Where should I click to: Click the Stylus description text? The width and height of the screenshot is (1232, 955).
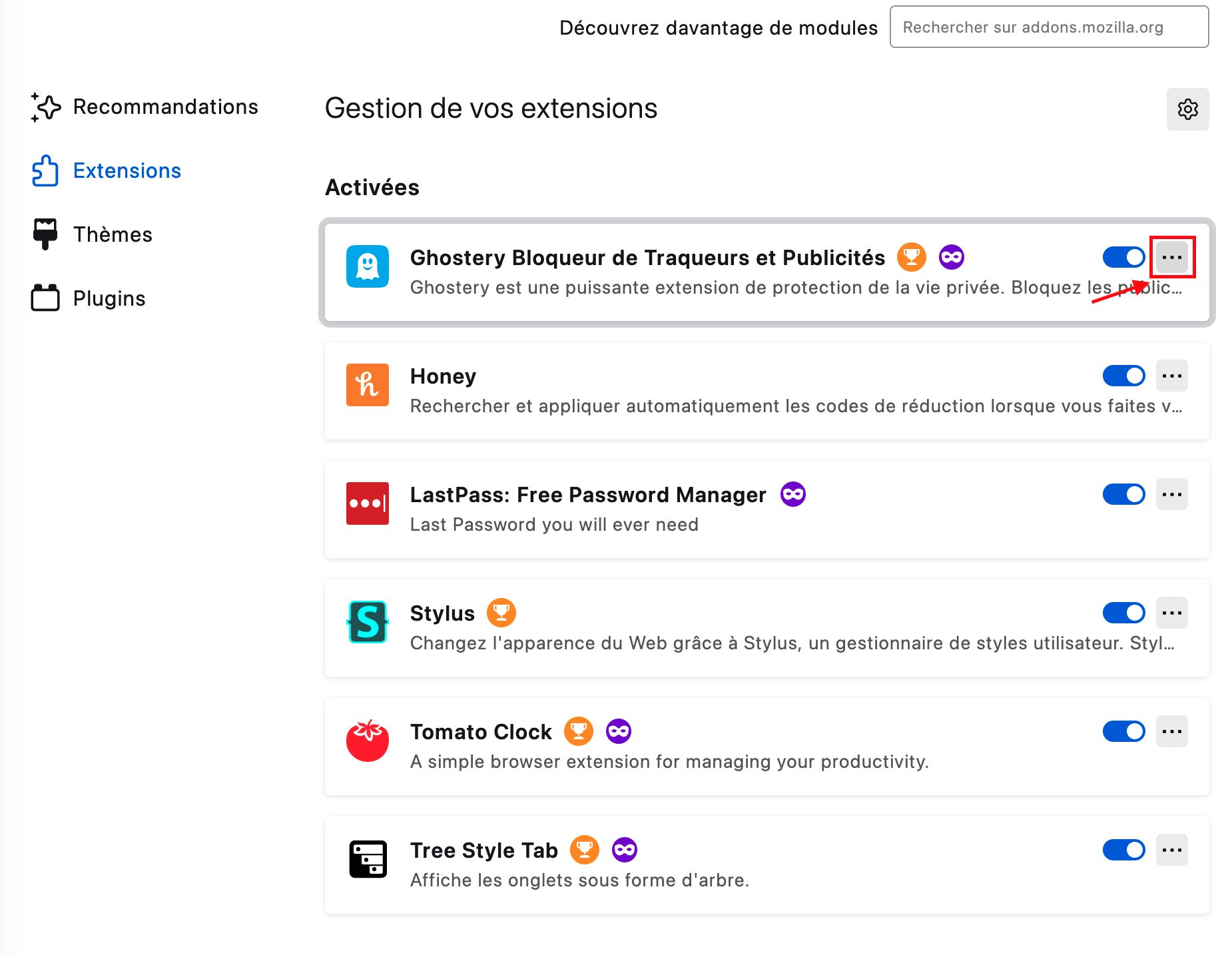click(x=792, y=643)
